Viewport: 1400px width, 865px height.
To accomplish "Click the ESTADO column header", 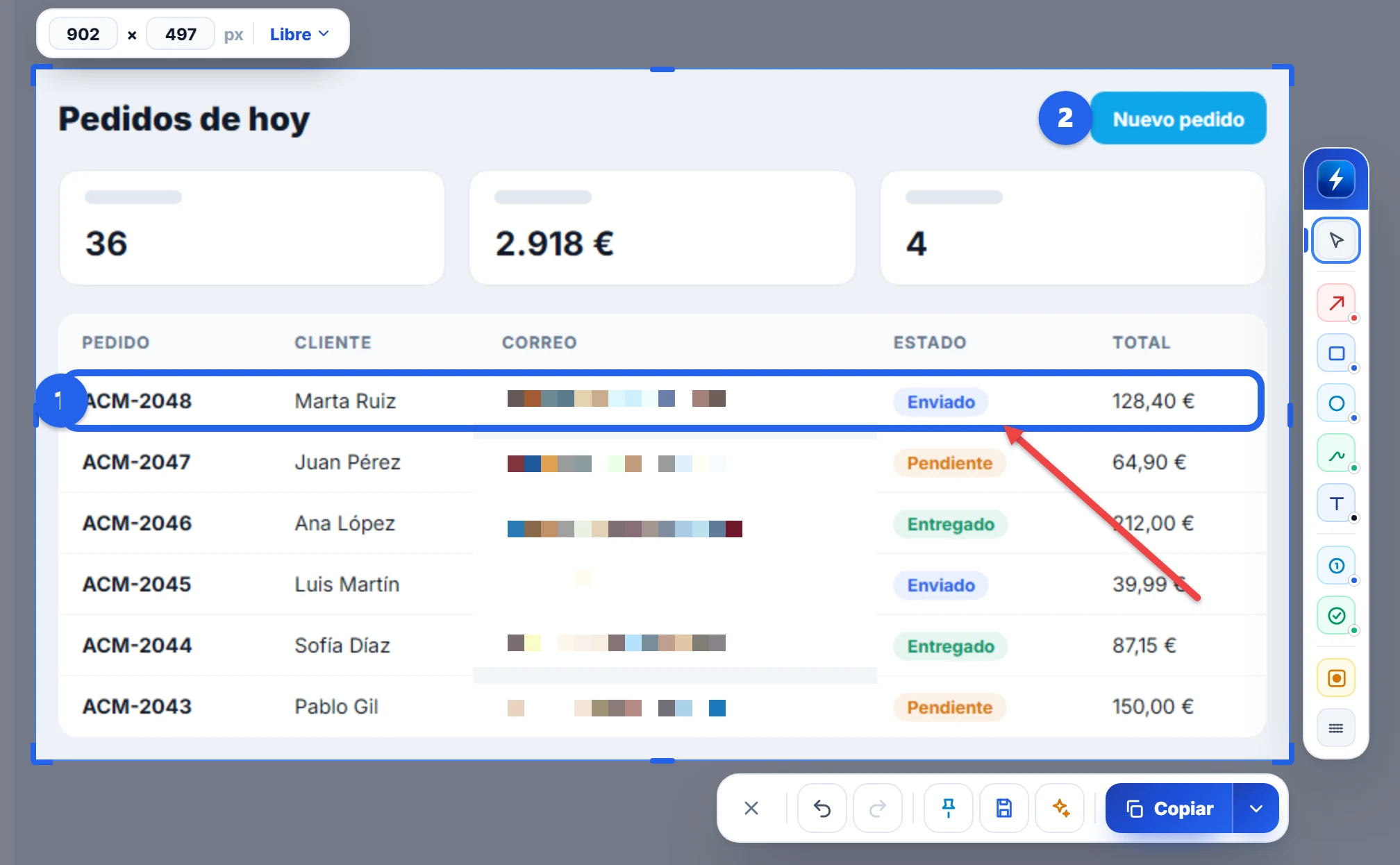I will [929, 342].
